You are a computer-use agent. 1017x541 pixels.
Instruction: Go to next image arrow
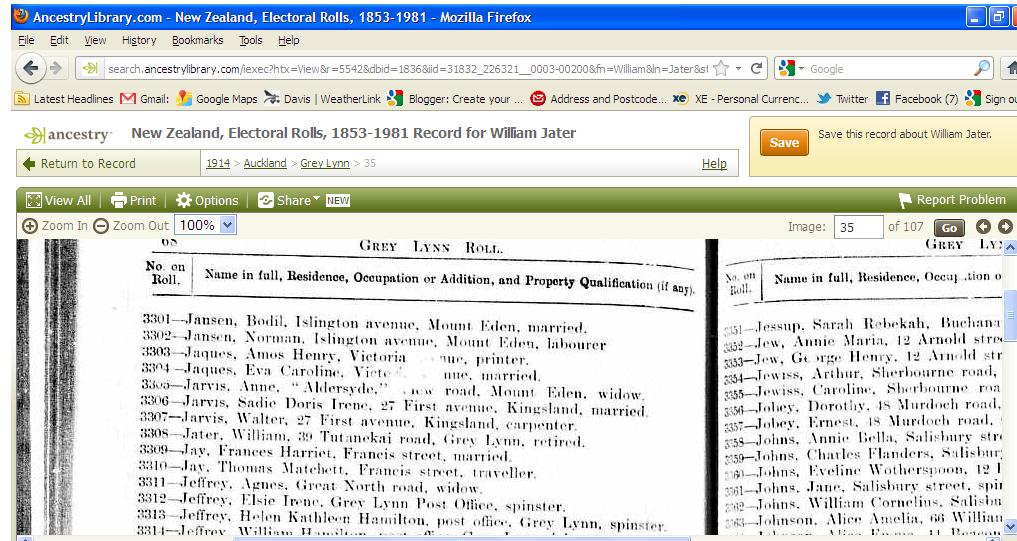point(1005,226)
